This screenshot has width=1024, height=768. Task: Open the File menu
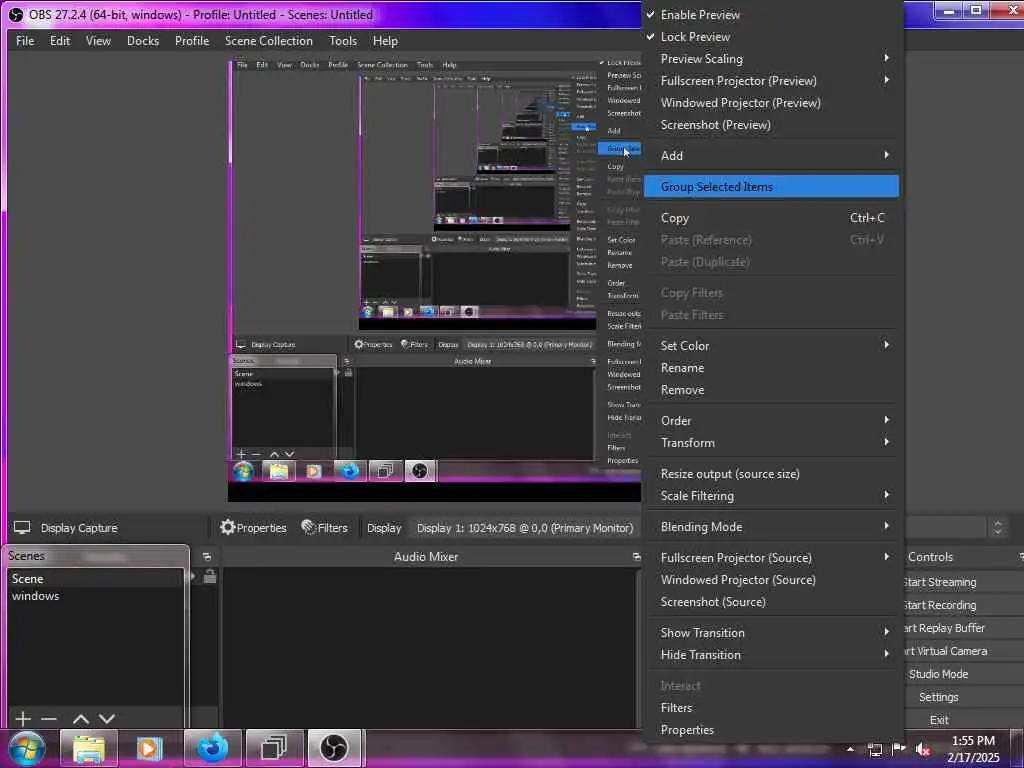[25, 40]
